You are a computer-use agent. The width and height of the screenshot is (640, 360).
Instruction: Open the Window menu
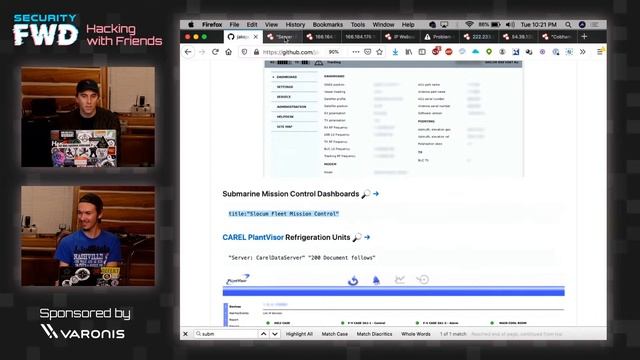383,24
